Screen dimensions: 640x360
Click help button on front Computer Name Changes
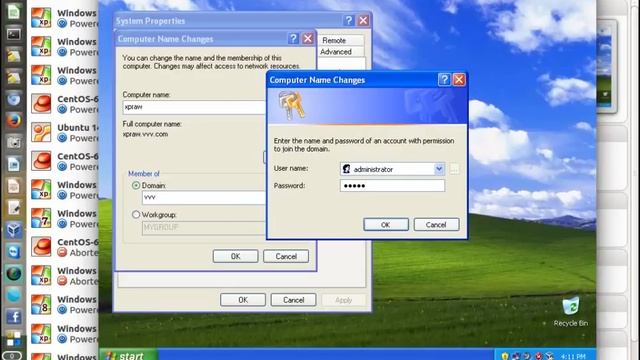444,80
